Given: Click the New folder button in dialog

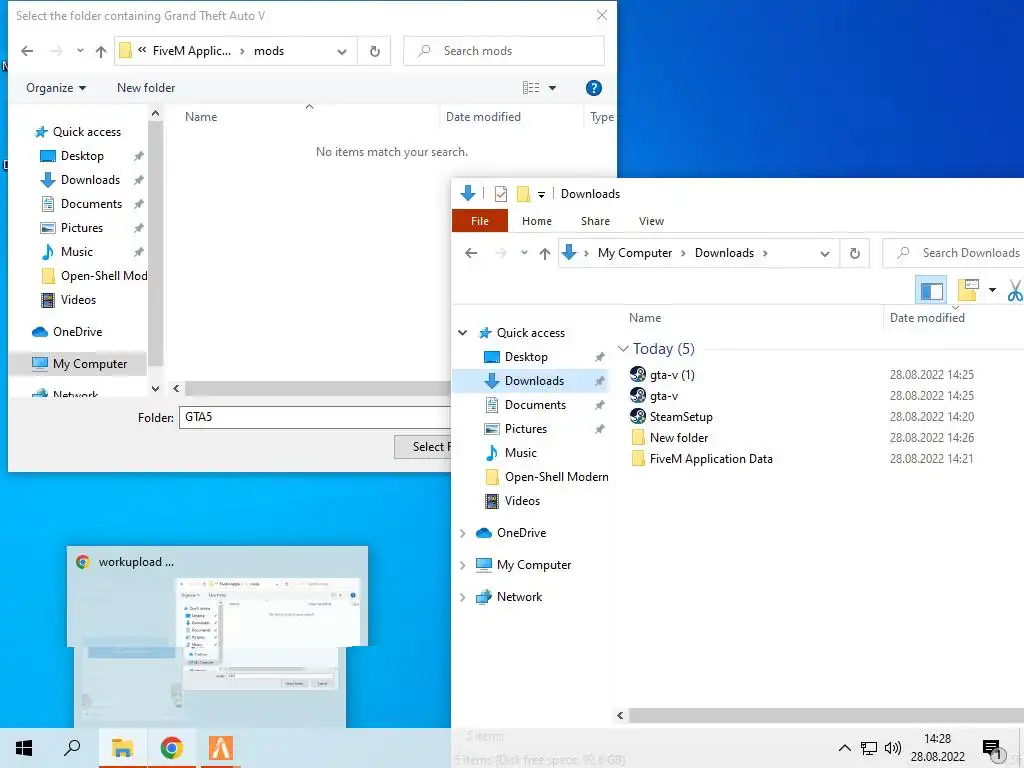Looking at the screenshot, I should pos(146,88).
